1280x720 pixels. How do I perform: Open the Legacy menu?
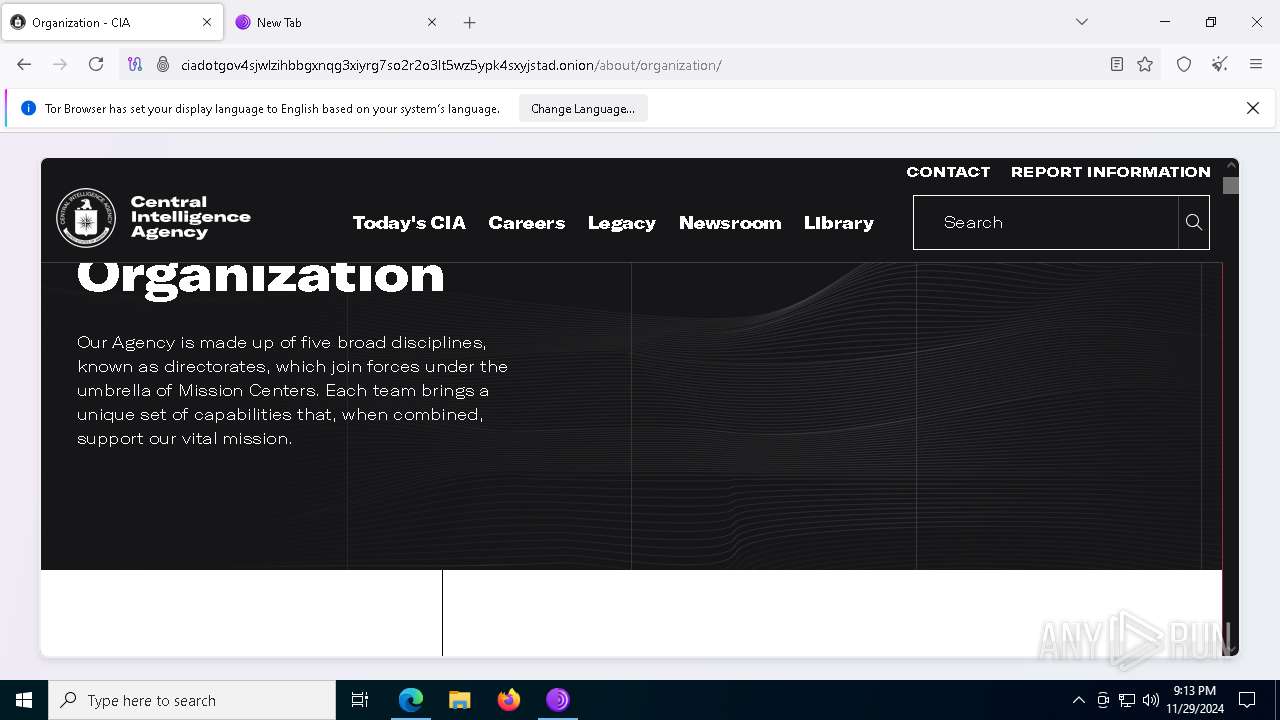coord(622,223)
